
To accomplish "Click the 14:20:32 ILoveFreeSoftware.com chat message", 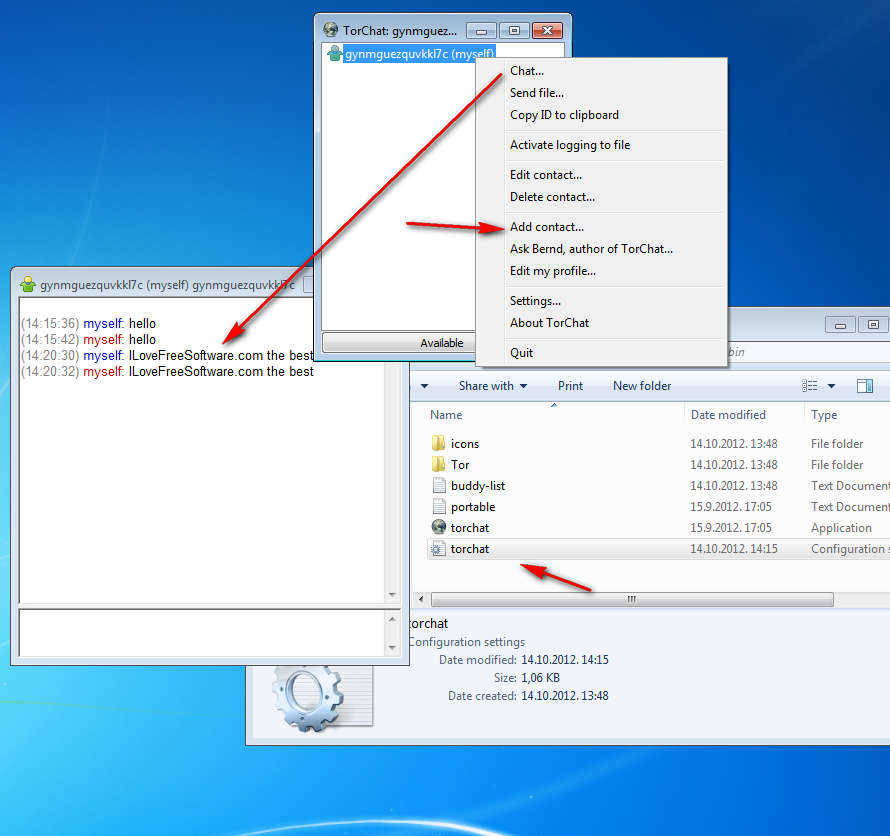I will (167, 372).
